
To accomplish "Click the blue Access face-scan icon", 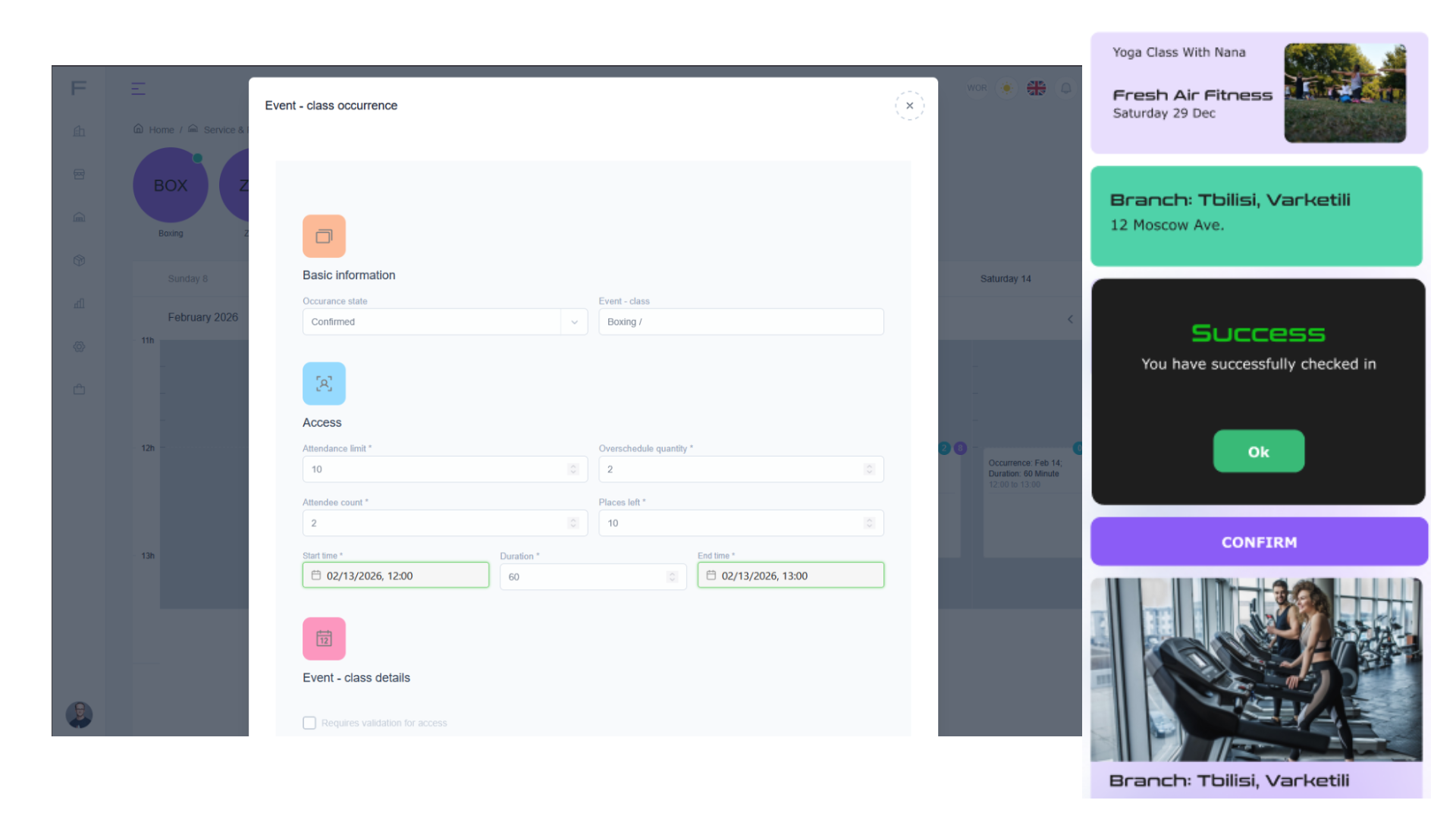I will pos(324,384).
